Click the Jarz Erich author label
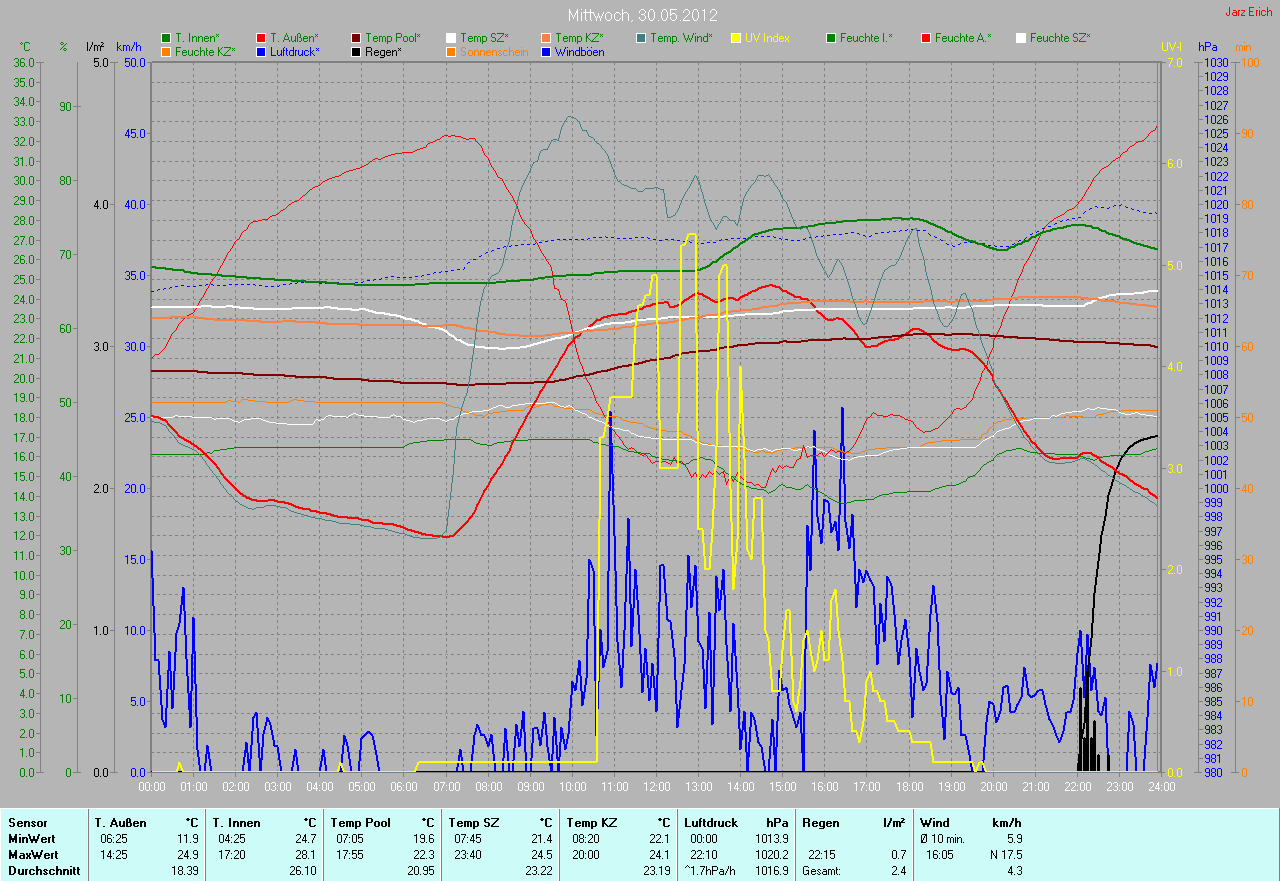The width and height of the screenshot is (1280, 881). [x=1249, y=12]
